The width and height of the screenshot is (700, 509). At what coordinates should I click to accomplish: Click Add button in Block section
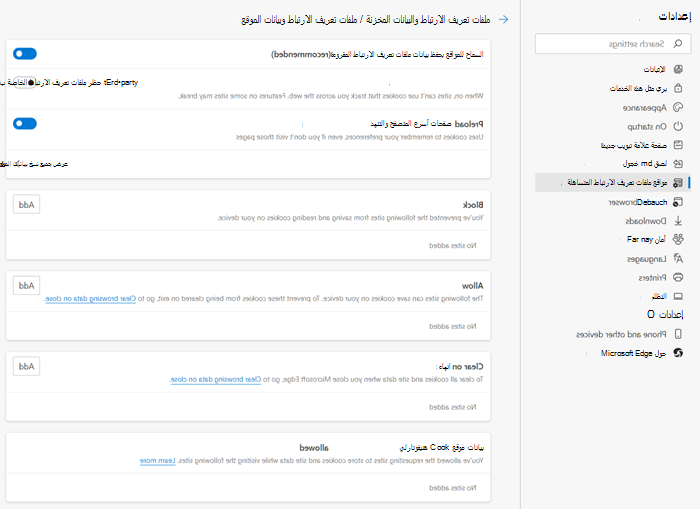click(x=26, y=204)
